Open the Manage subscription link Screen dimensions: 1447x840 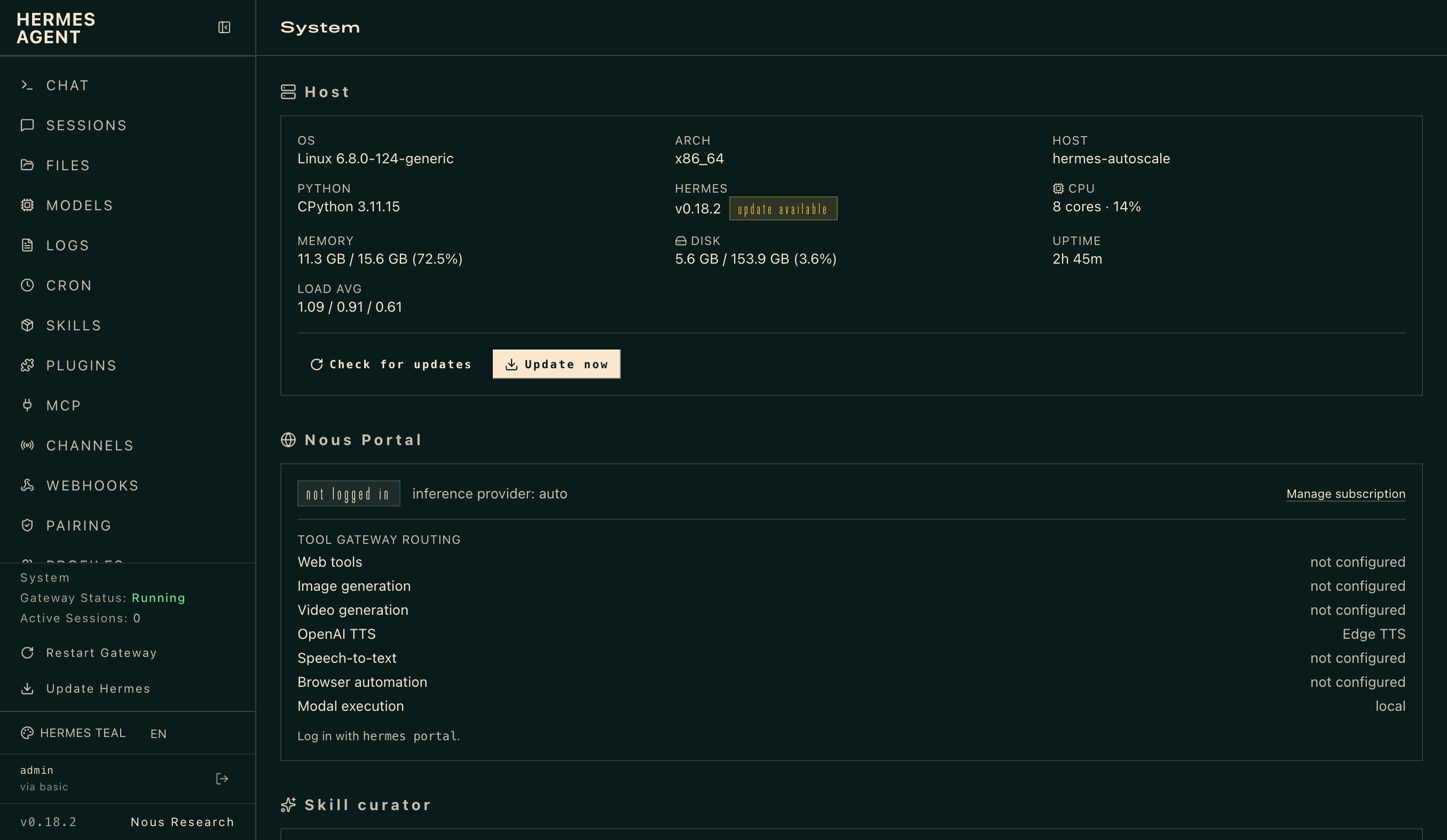pyautogui.click(x=1346, y=494)
